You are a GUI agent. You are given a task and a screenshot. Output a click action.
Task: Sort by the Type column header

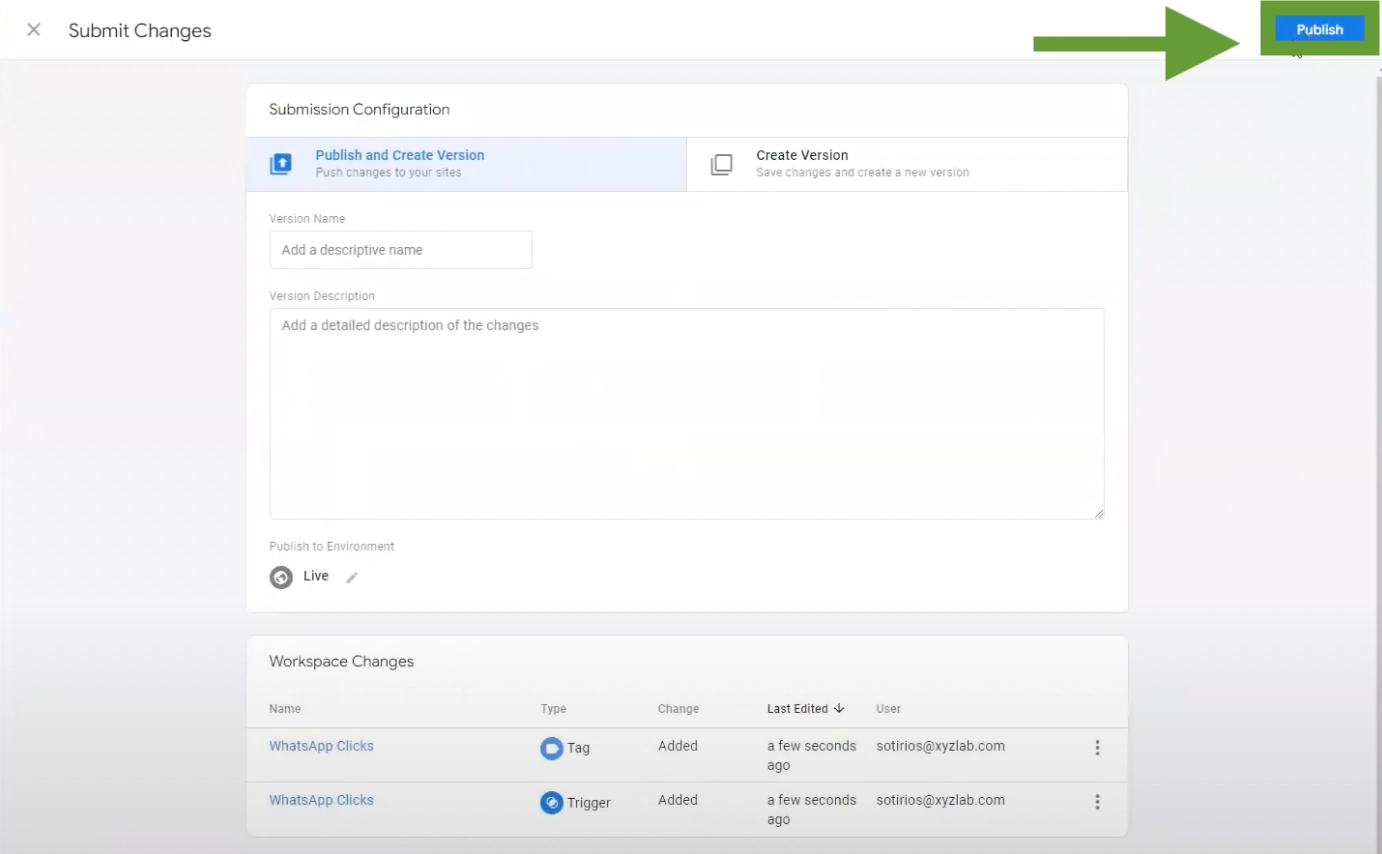pyautogui.click(x=553, y=709)
